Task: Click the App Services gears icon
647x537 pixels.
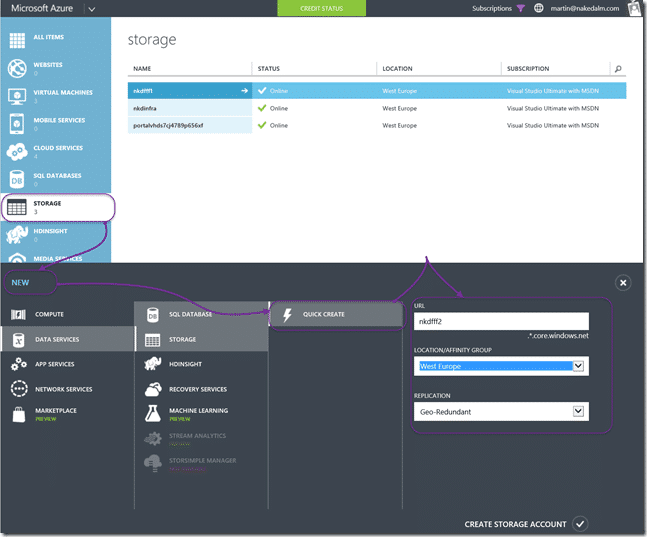Action: 19,364
